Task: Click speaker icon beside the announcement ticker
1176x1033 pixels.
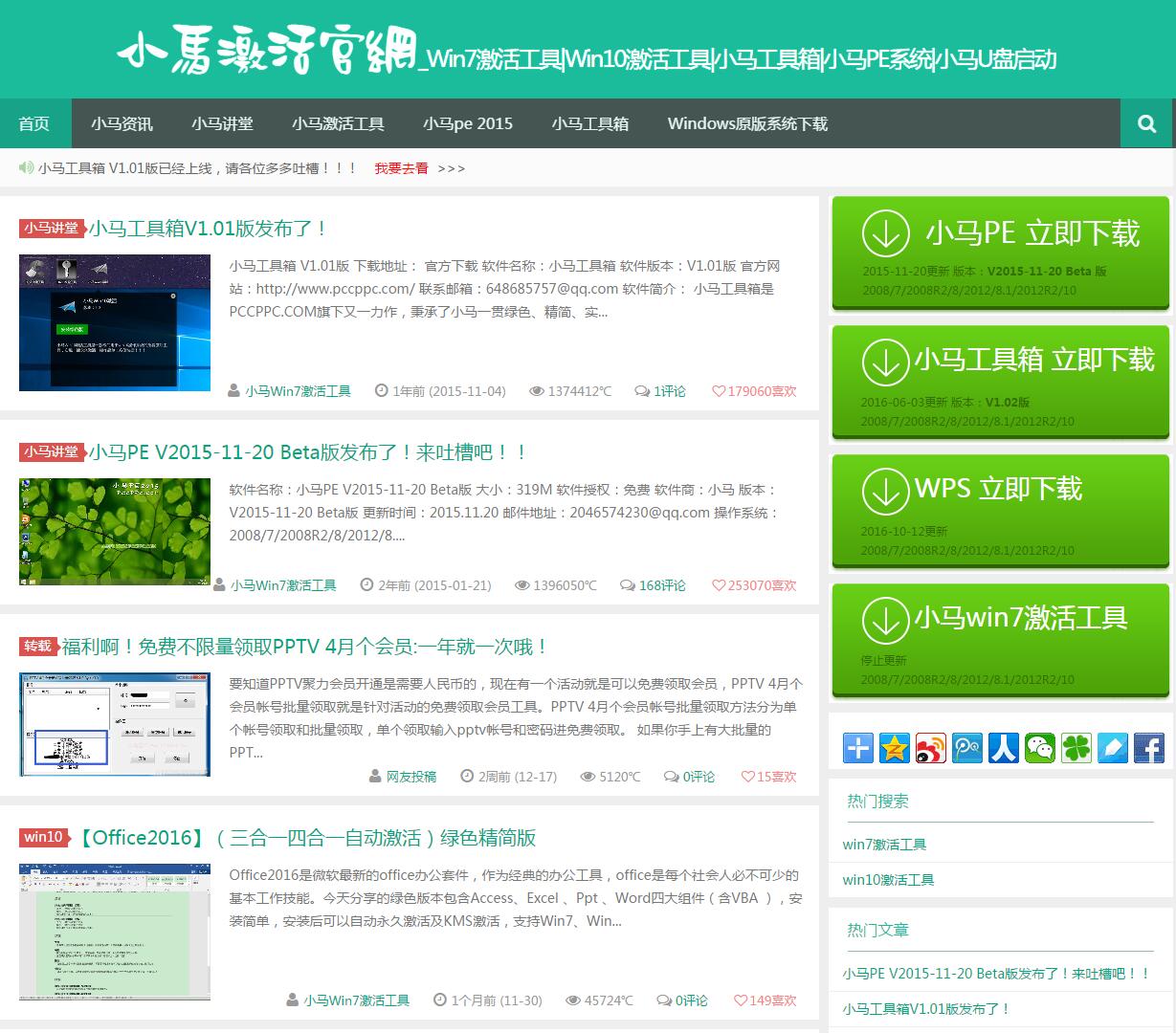Action: point(26,167)
